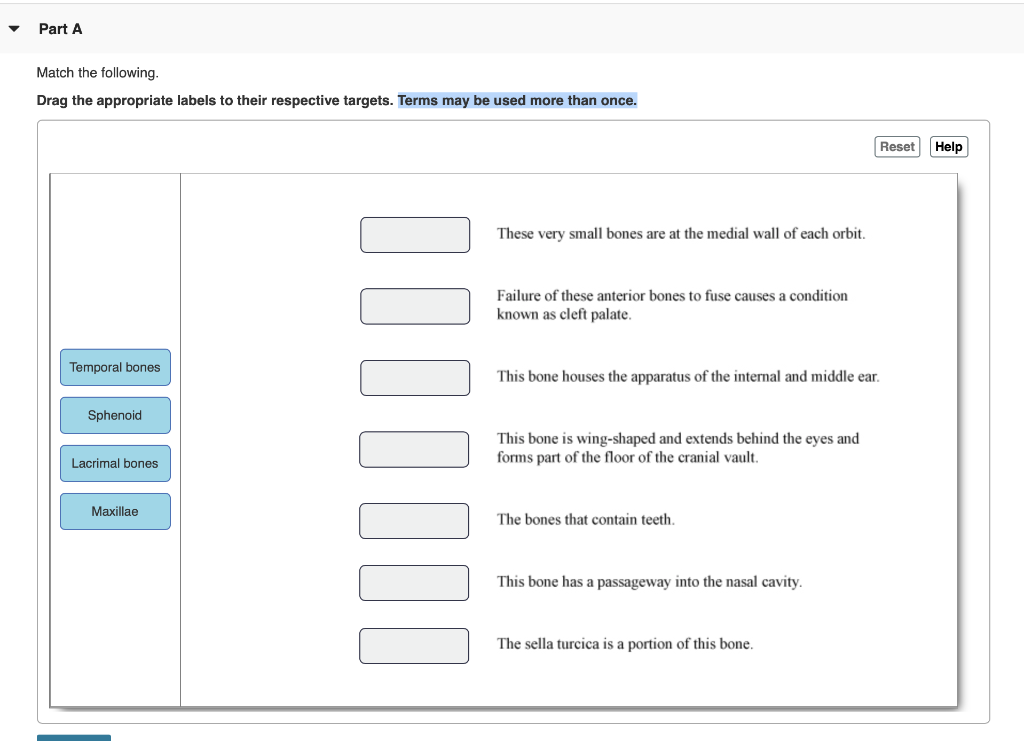
Task: Select the Sphenoid label
Action: coord(115,415)
